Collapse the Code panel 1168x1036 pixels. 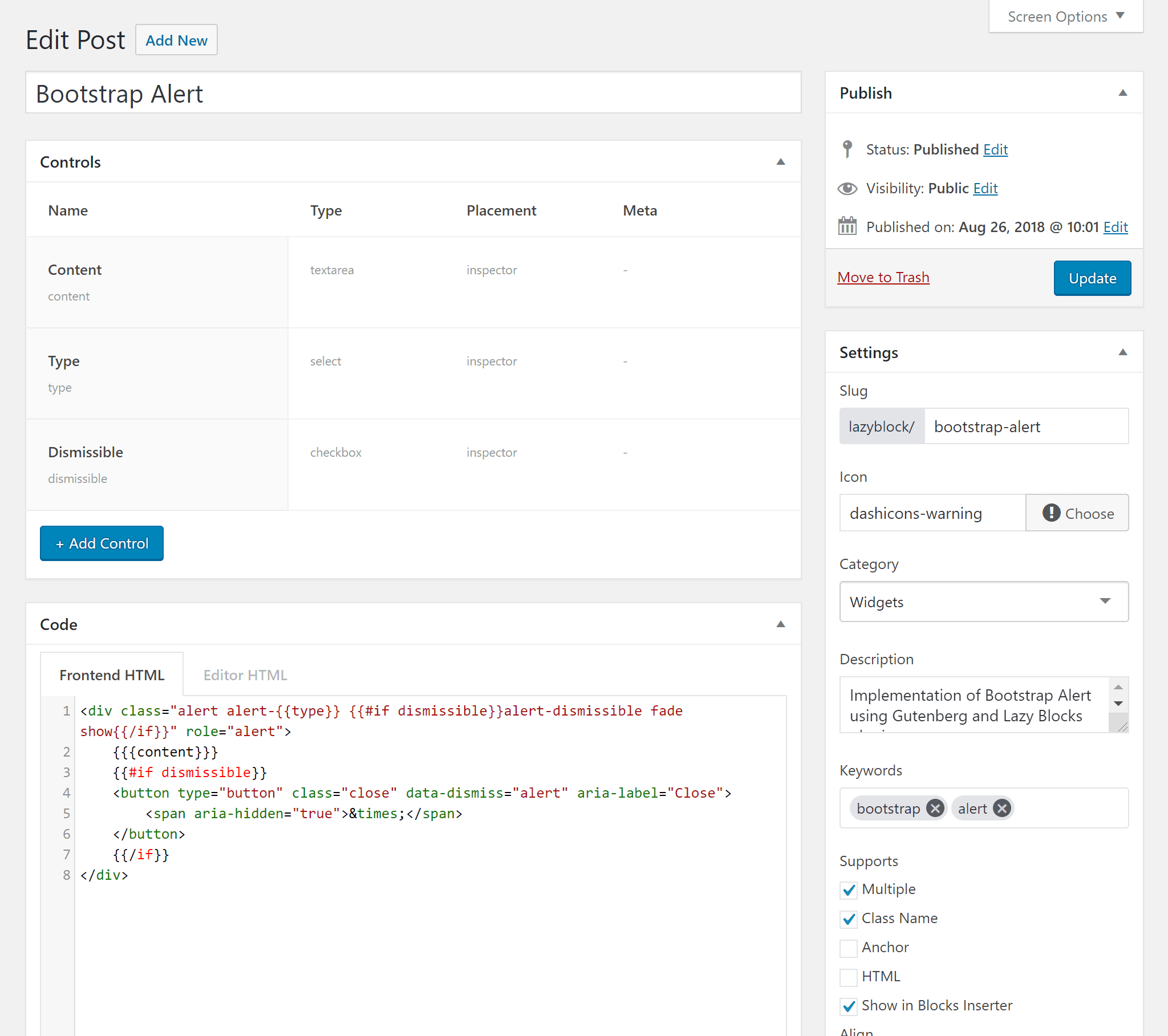(781, 624)
